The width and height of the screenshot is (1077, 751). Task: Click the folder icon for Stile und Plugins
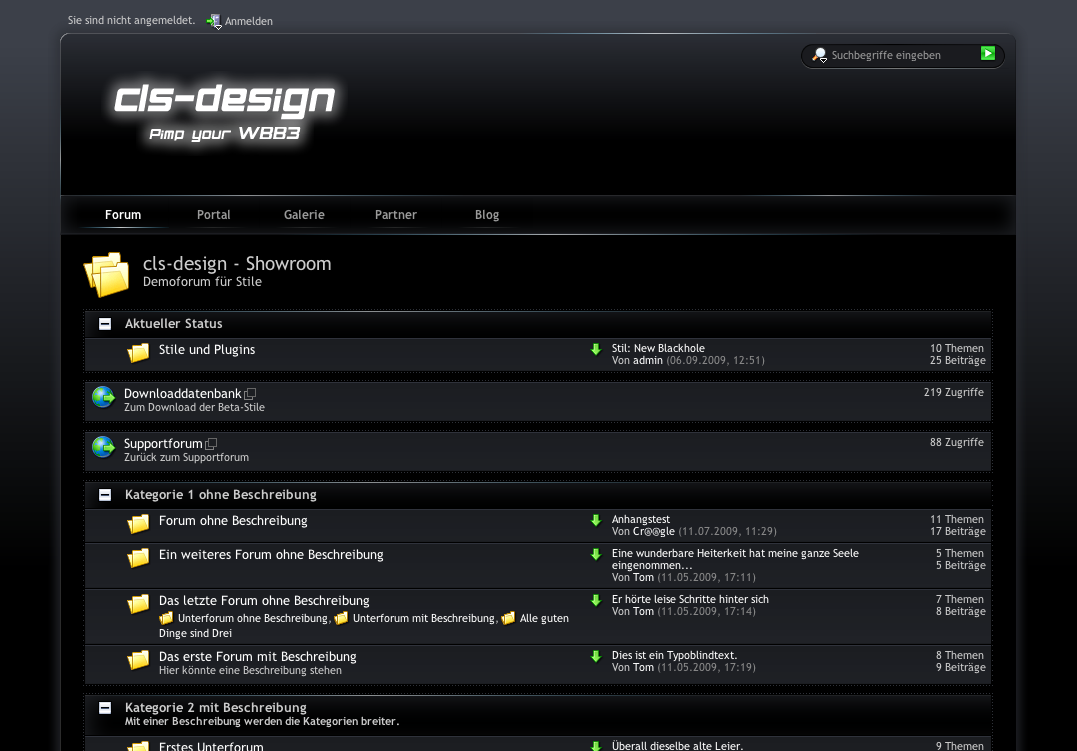(x=138, y=353)
